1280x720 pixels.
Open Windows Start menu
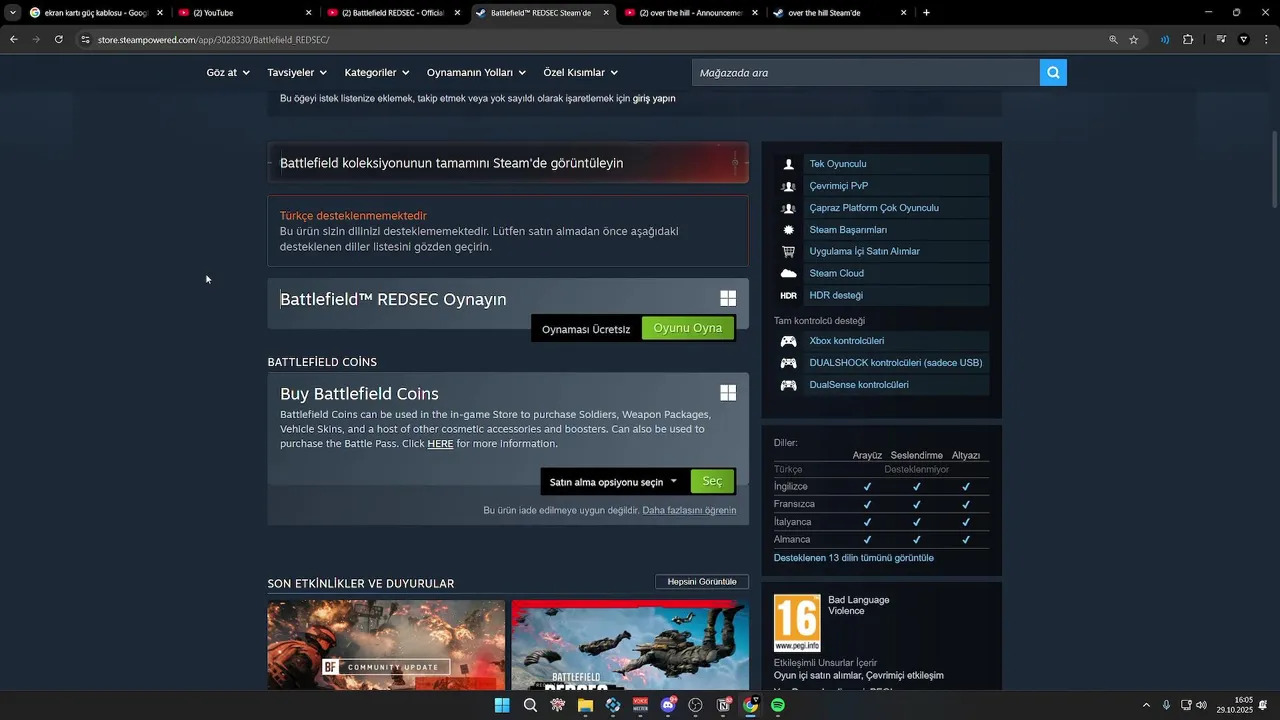[502, 705]
